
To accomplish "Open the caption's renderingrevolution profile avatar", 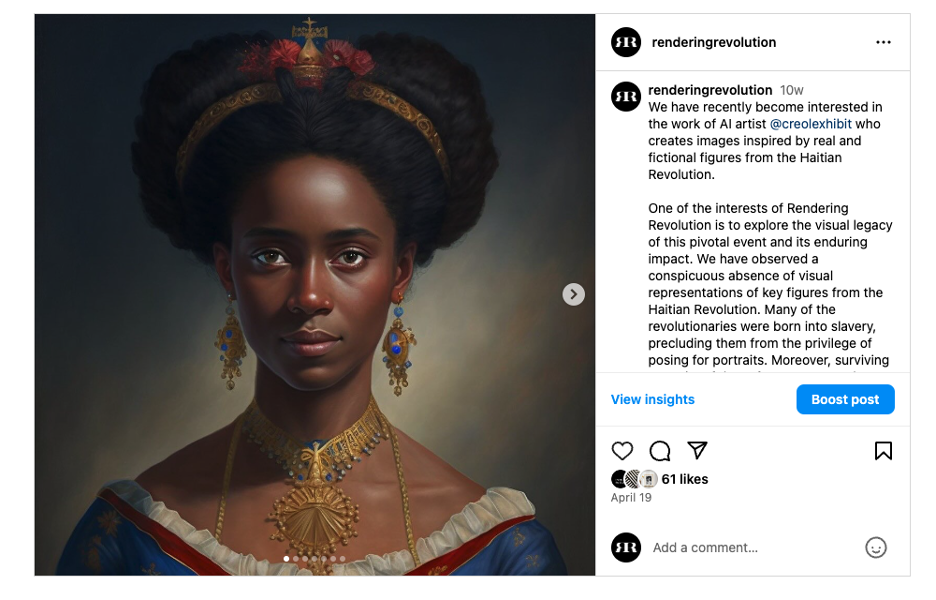I will click(626, 97).
